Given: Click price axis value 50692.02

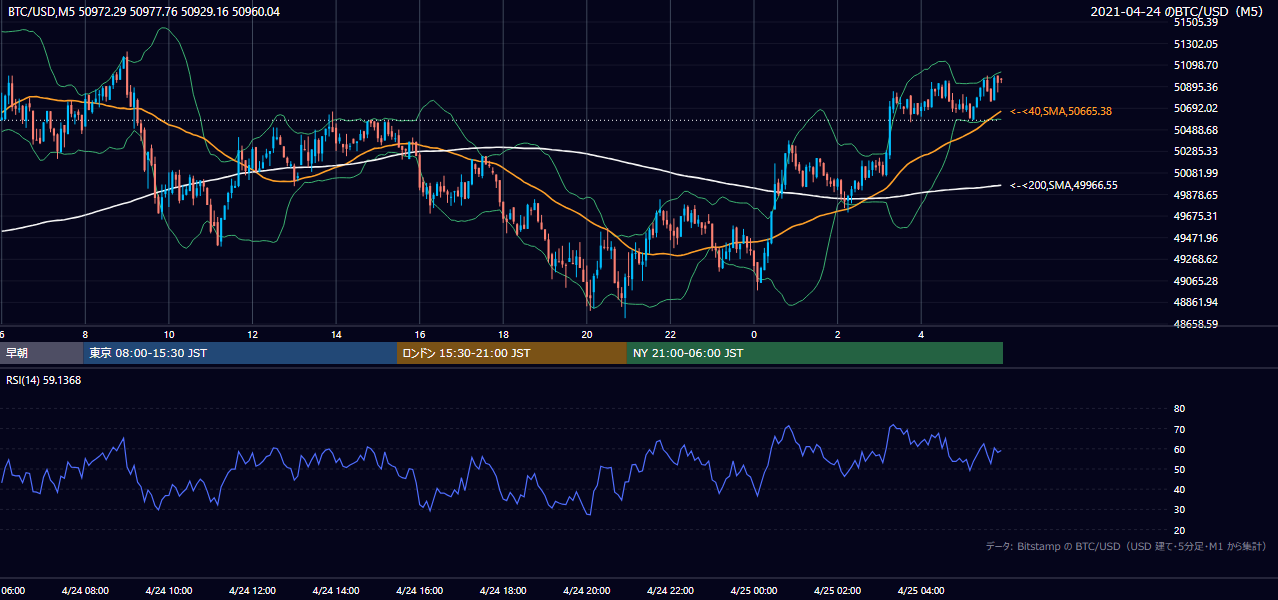Looking at the screenshot, I should 1195,108.
